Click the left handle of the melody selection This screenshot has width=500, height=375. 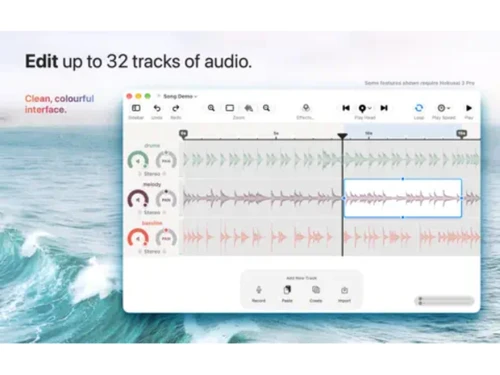coord(344,198)
